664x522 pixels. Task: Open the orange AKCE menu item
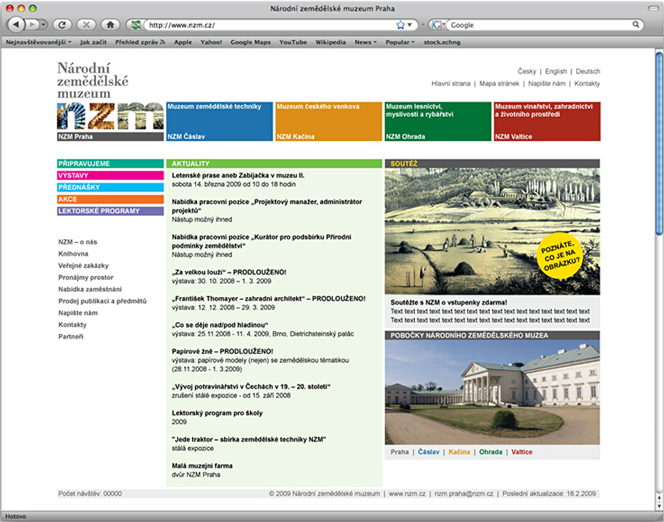(x=110, y=199)
